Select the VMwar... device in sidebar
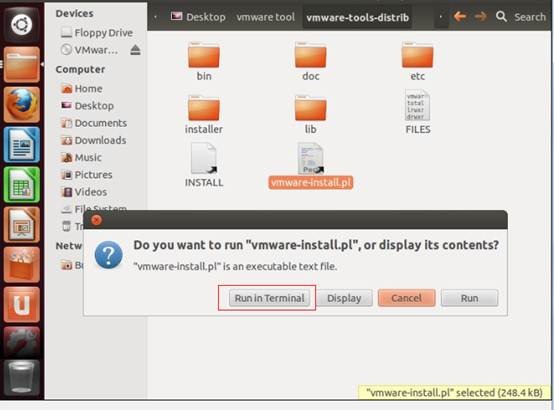554x410 pixels. (89, 50)
